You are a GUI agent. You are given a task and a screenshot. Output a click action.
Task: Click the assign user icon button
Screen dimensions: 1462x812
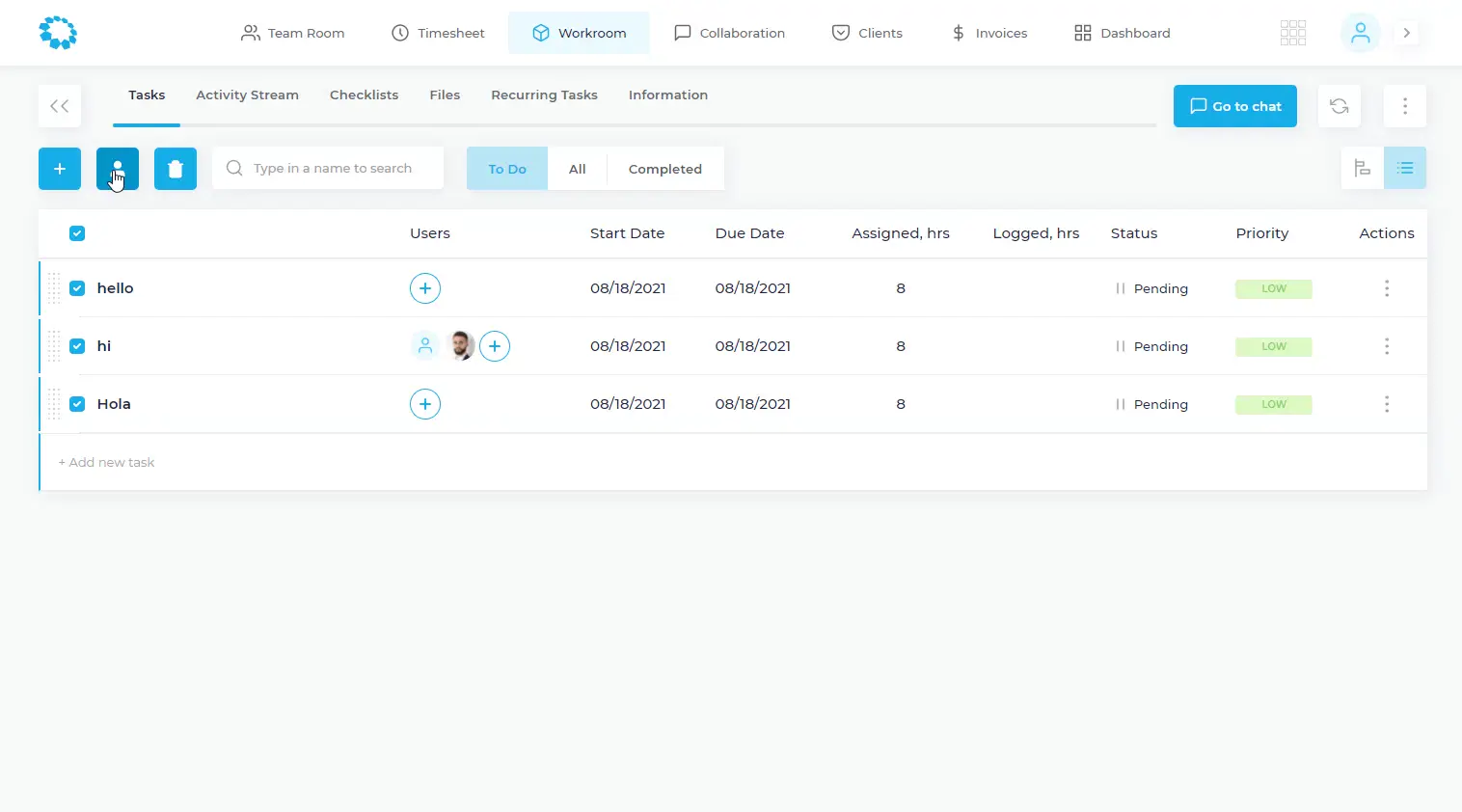[x=118, y=169]
